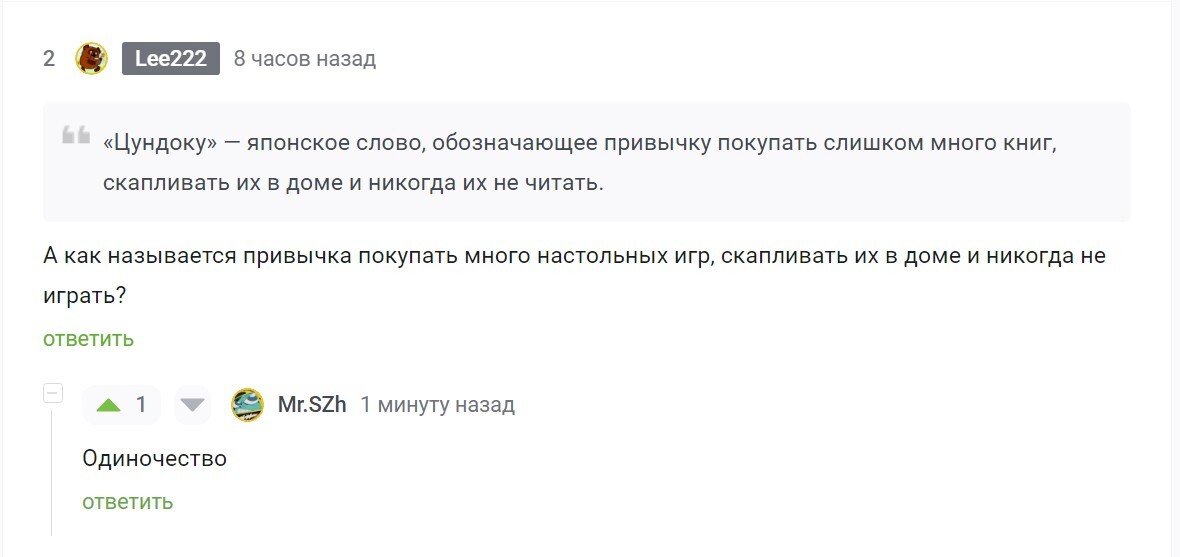The image size is (1180, 557).
Task: Click the rating count "1" between arrows
Action: point(141,405)
